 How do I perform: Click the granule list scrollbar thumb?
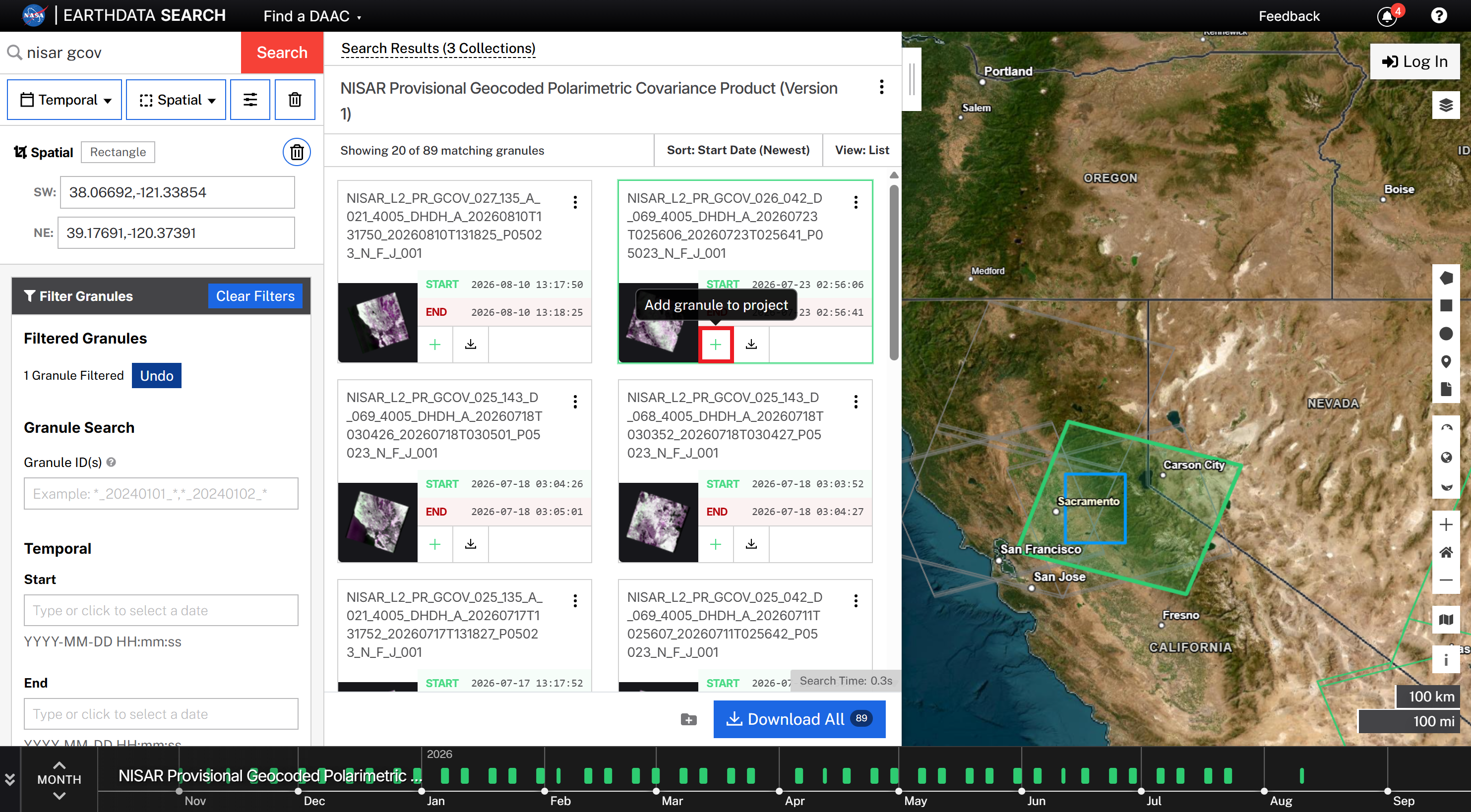click(894, 272)
